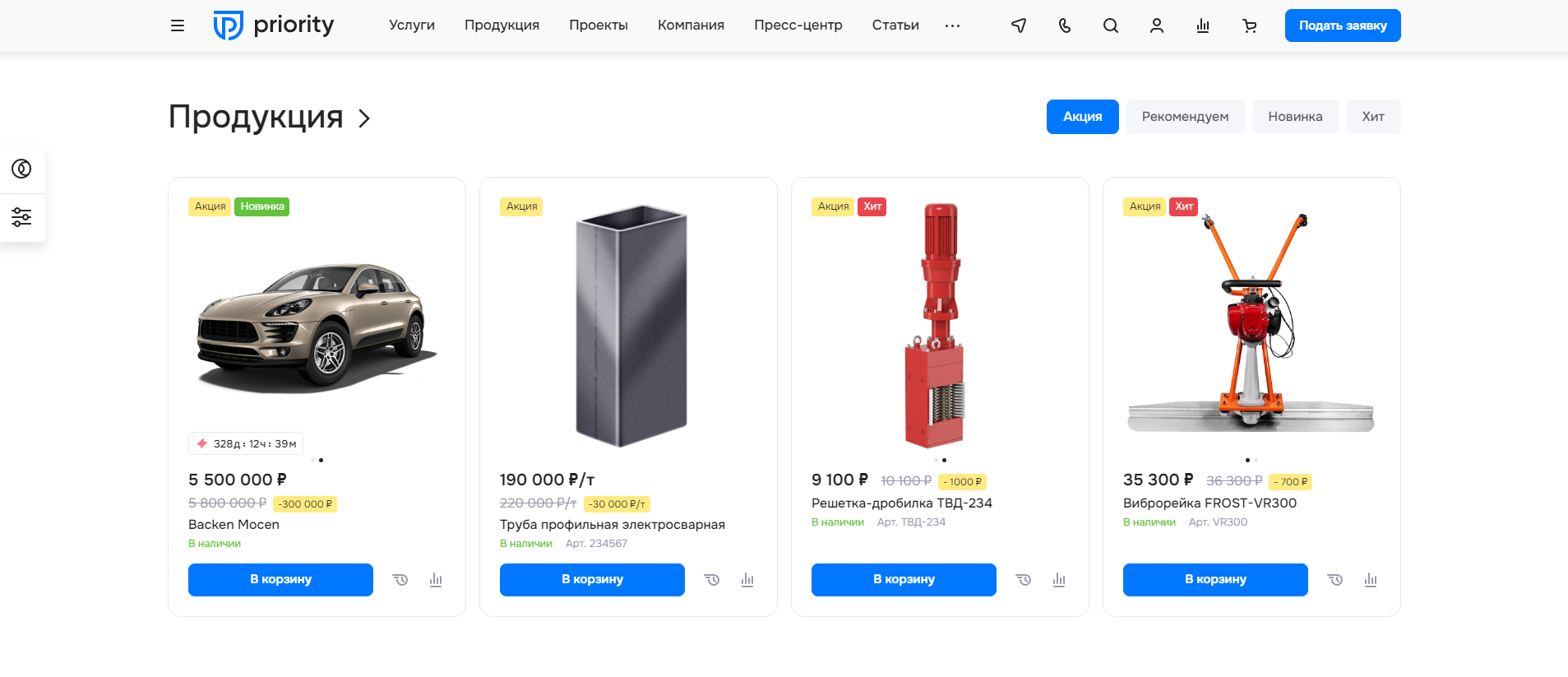The height and width of the screenshot is (677, 1568).
Task: Click the phone icon in header
Action: click(x=1065, y=26)
